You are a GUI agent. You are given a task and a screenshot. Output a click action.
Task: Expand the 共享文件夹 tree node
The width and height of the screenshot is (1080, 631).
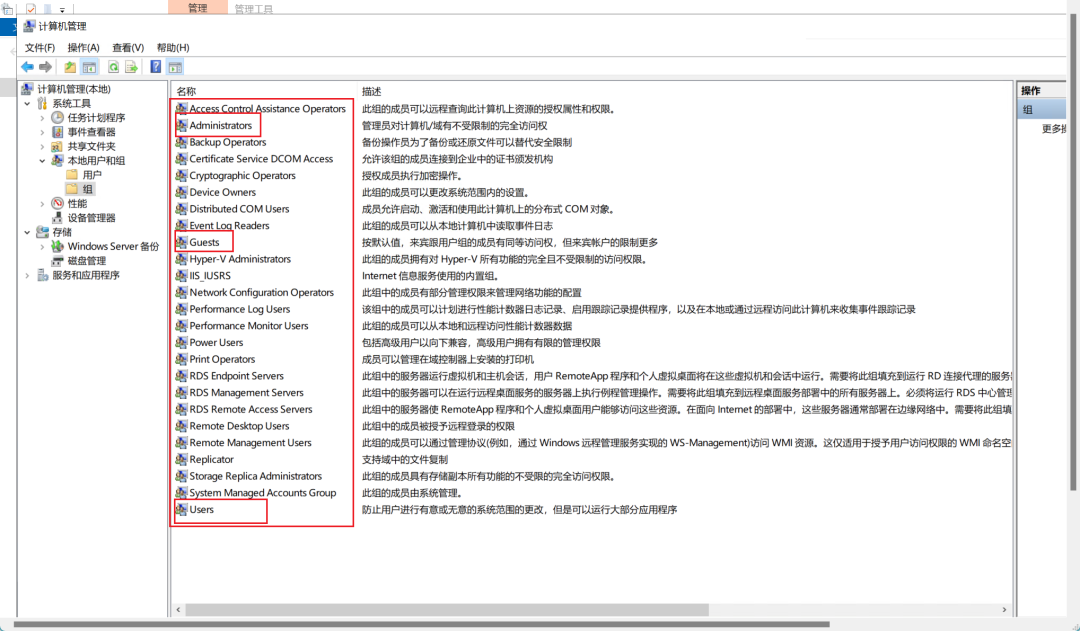tap(42, 147)
